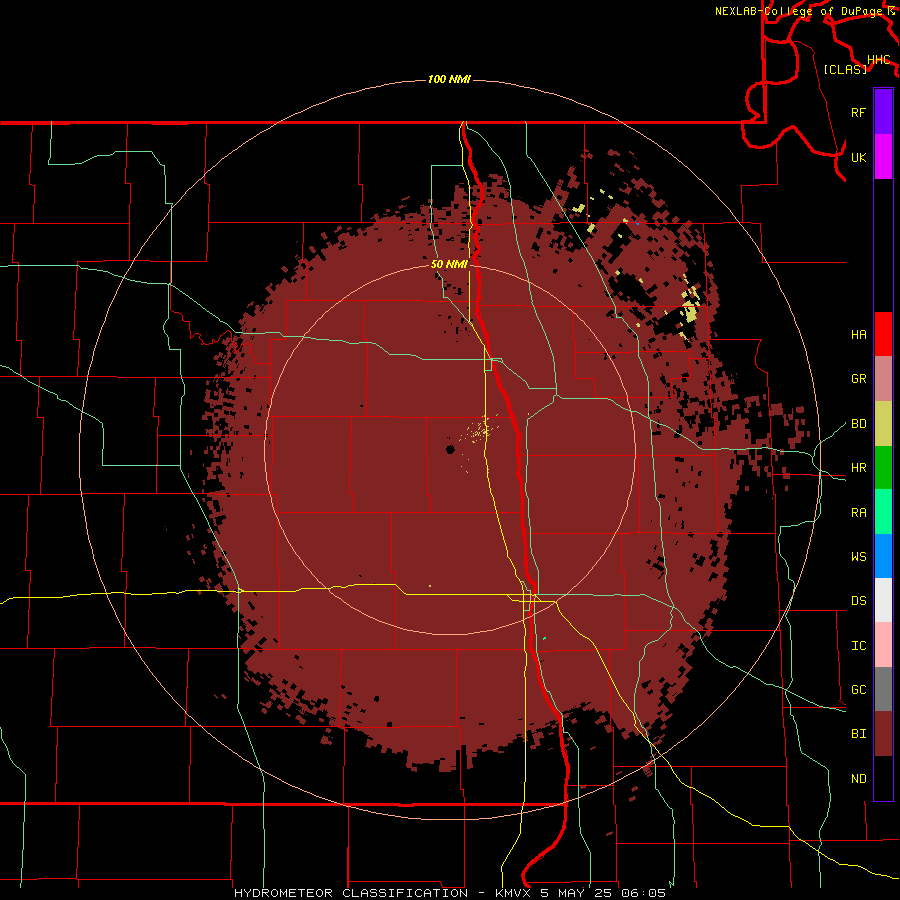
Task: Click the 'RA' legend label
Action: (x=858, y=513)
